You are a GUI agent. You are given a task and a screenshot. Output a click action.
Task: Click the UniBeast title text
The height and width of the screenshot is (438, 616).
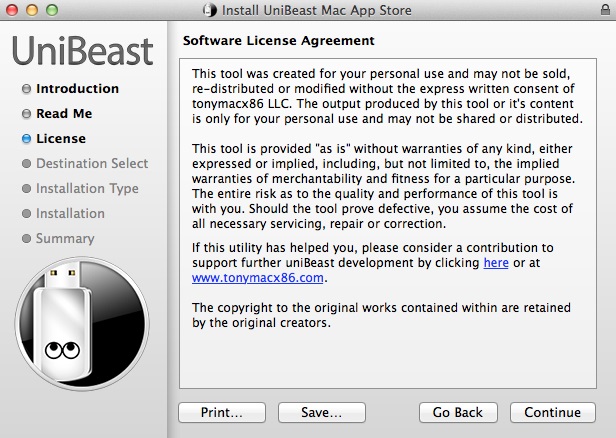pyautogui.click(x=82, y=51)
